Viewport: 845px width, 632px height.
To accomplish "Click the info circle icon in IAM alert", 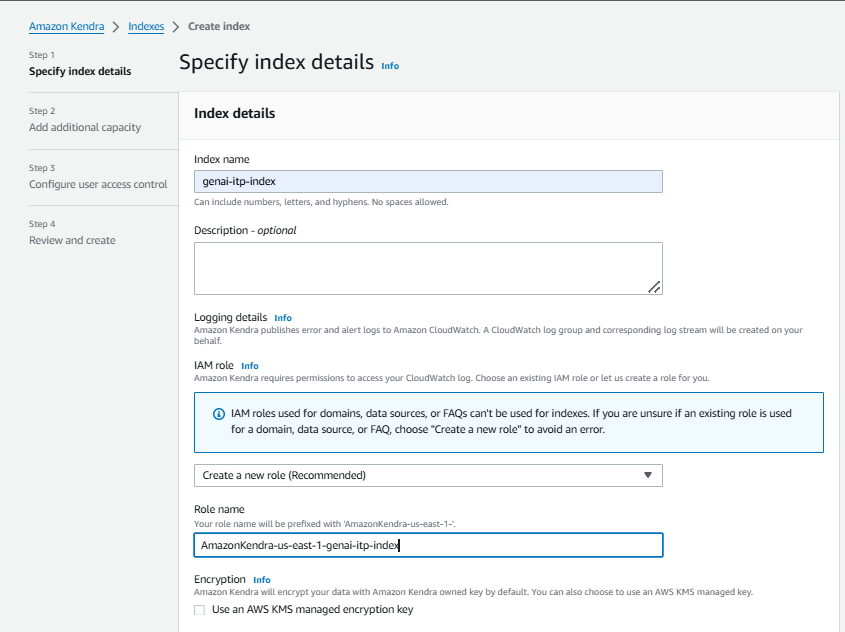I will coord(219,414).
